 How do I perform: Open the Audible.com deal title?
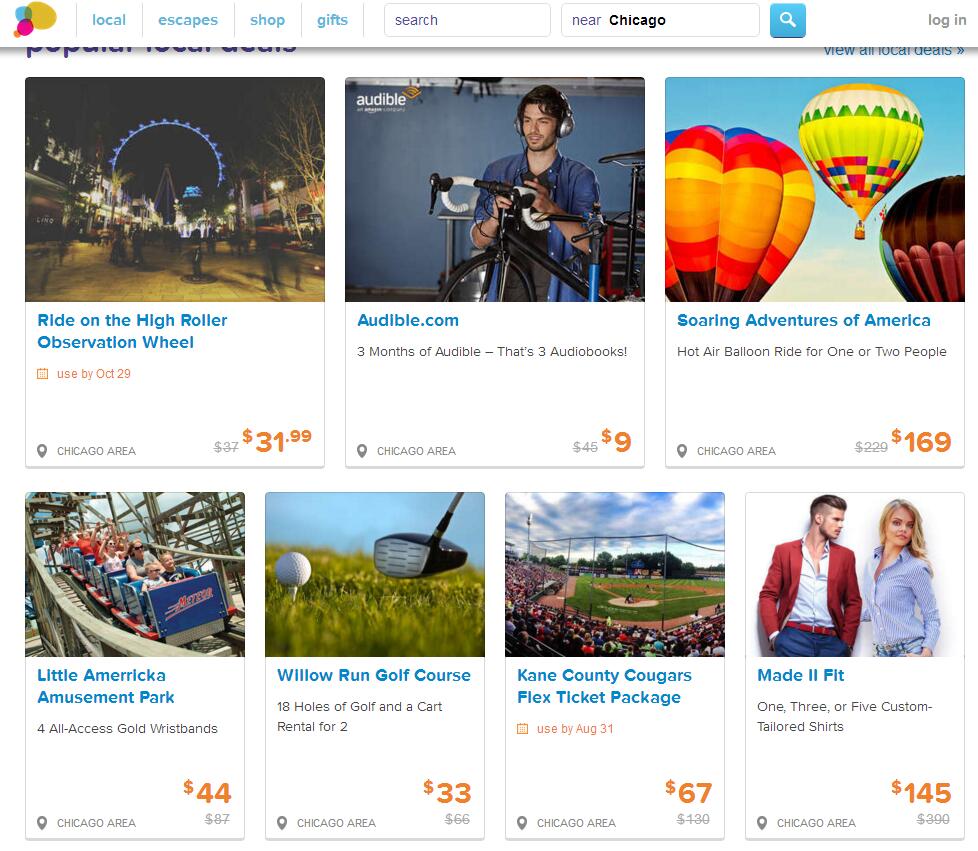(408, 320)
